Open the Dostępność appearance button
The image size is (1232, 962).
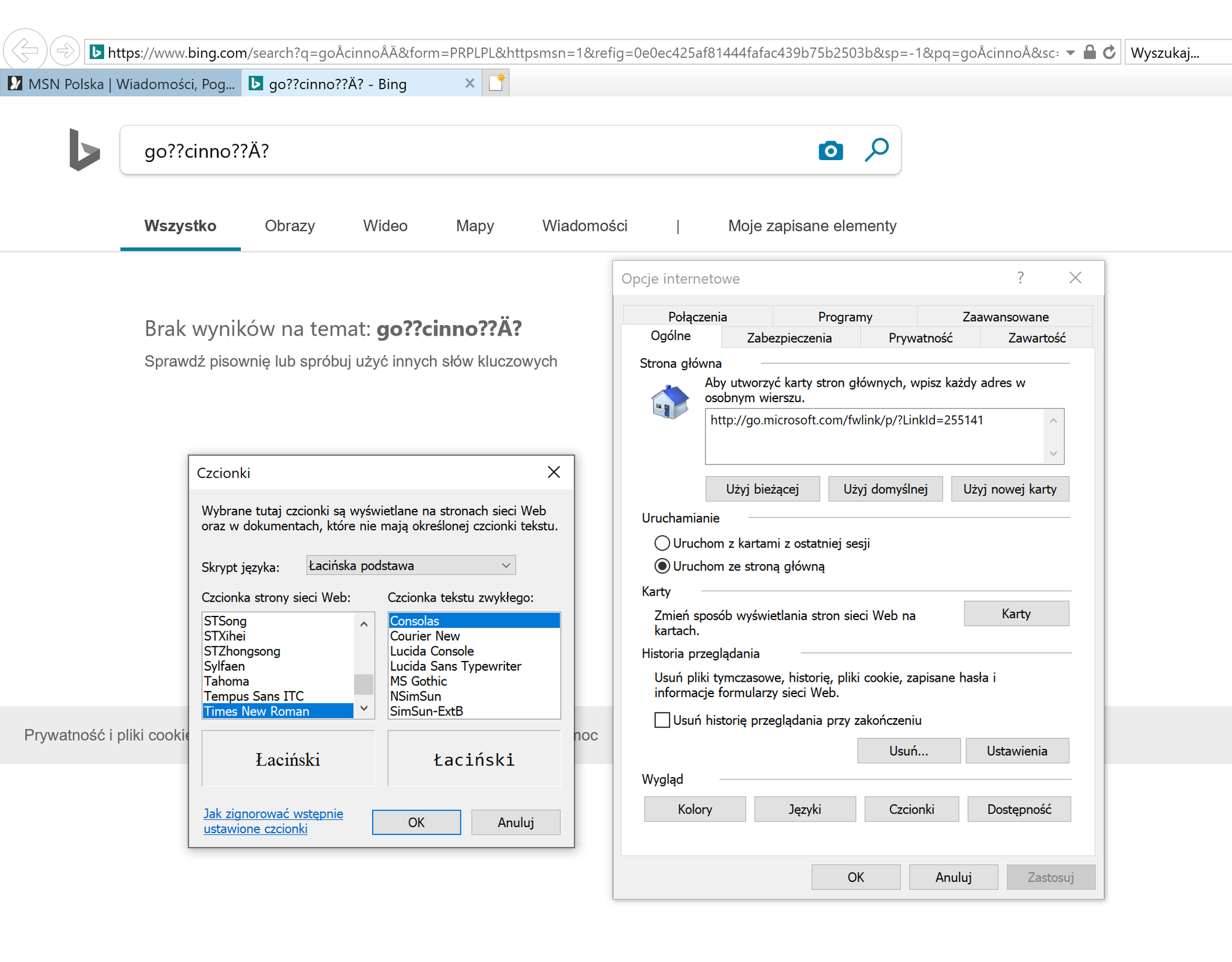point(1019,809)
